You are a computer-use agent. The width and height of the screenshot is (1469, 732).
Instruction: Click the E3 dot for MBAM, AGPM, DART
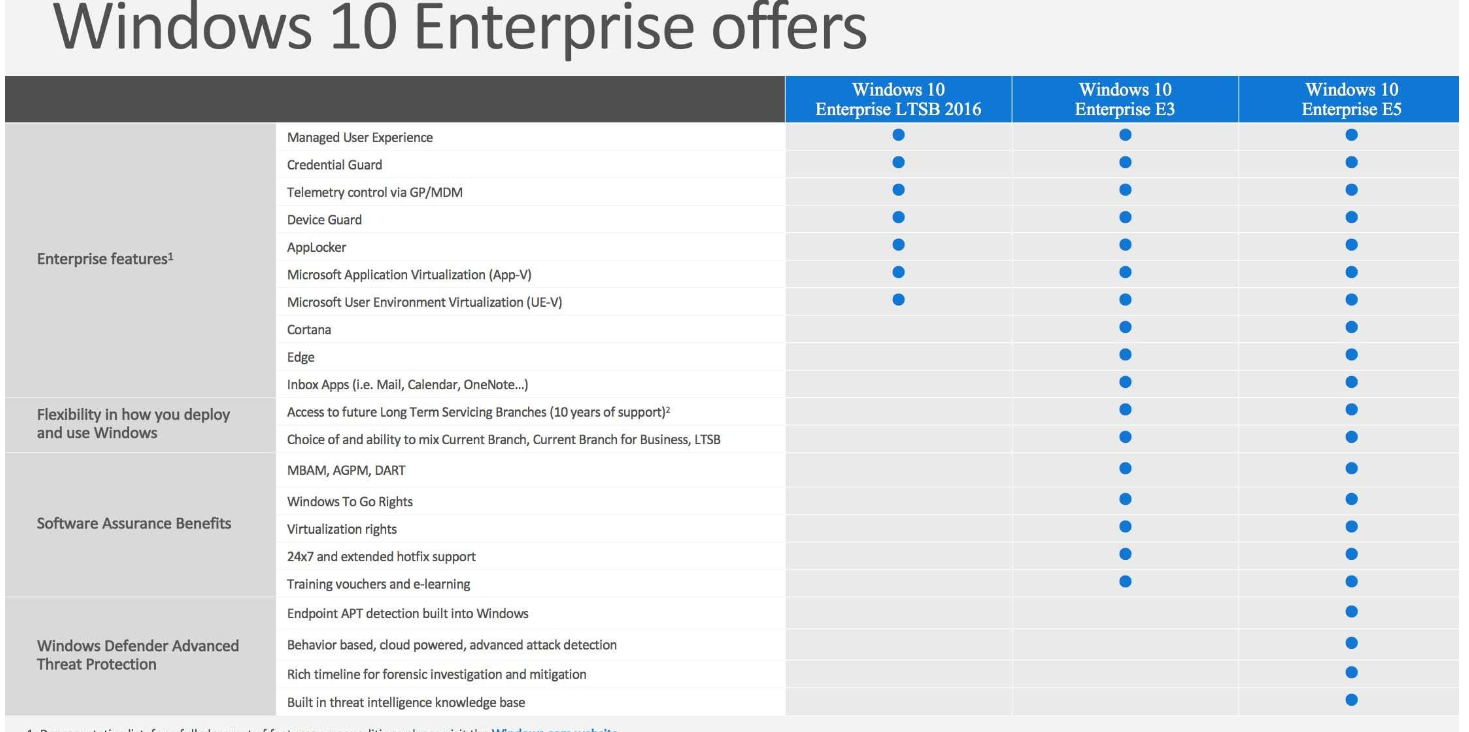(1125, 467)
